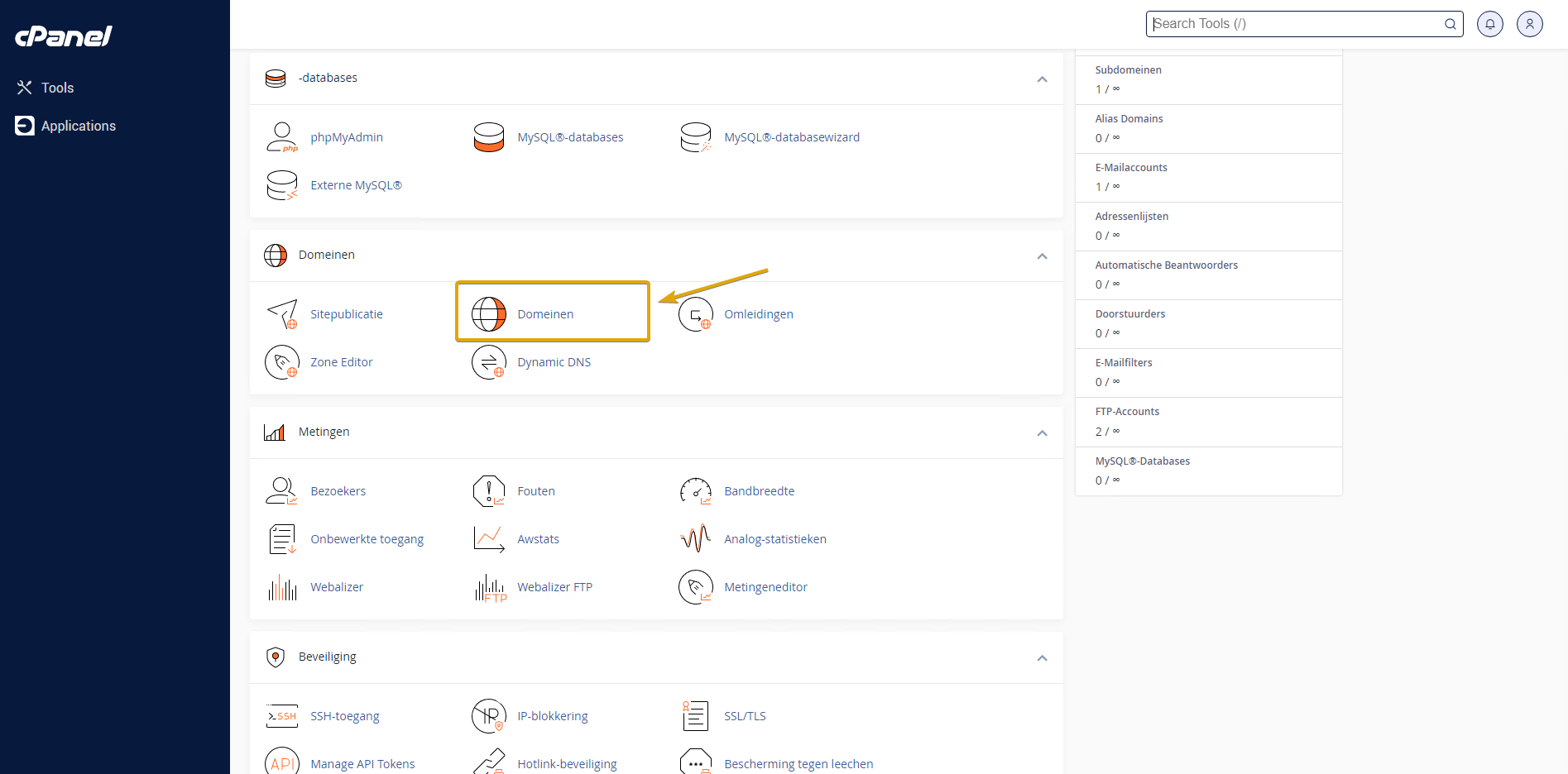Open the SSL/TLS link
The image size is (1568, 774).
(745, 716)
